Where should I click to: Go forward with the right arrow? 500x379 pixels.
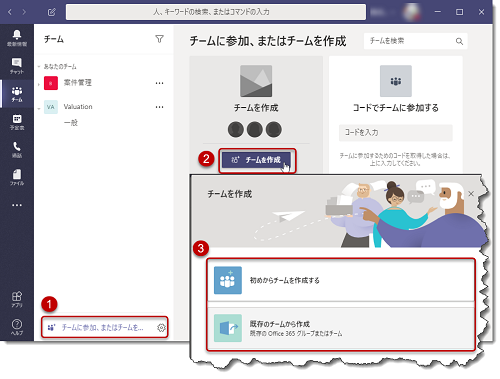(x=24, y=12)
